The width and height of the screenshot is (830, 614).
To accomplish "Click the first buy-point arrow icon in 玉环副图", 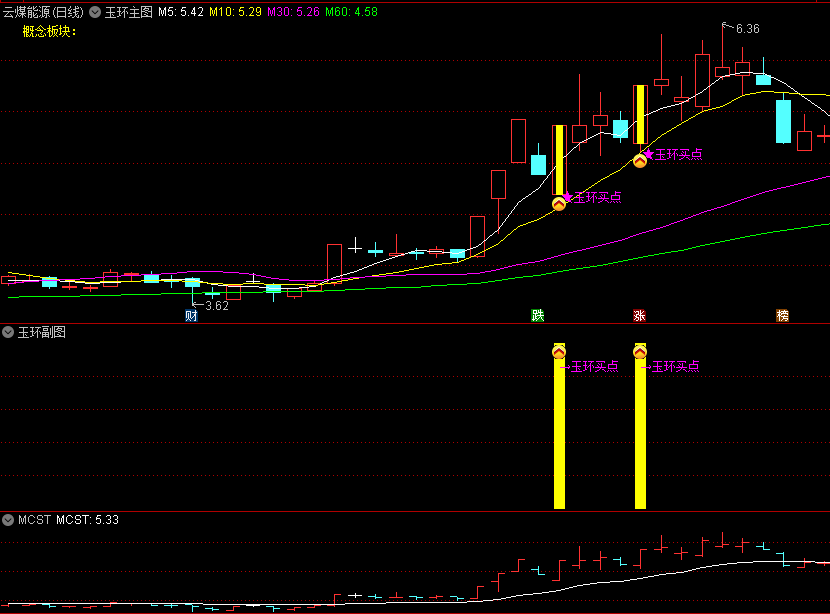I will tap(559, 352).
